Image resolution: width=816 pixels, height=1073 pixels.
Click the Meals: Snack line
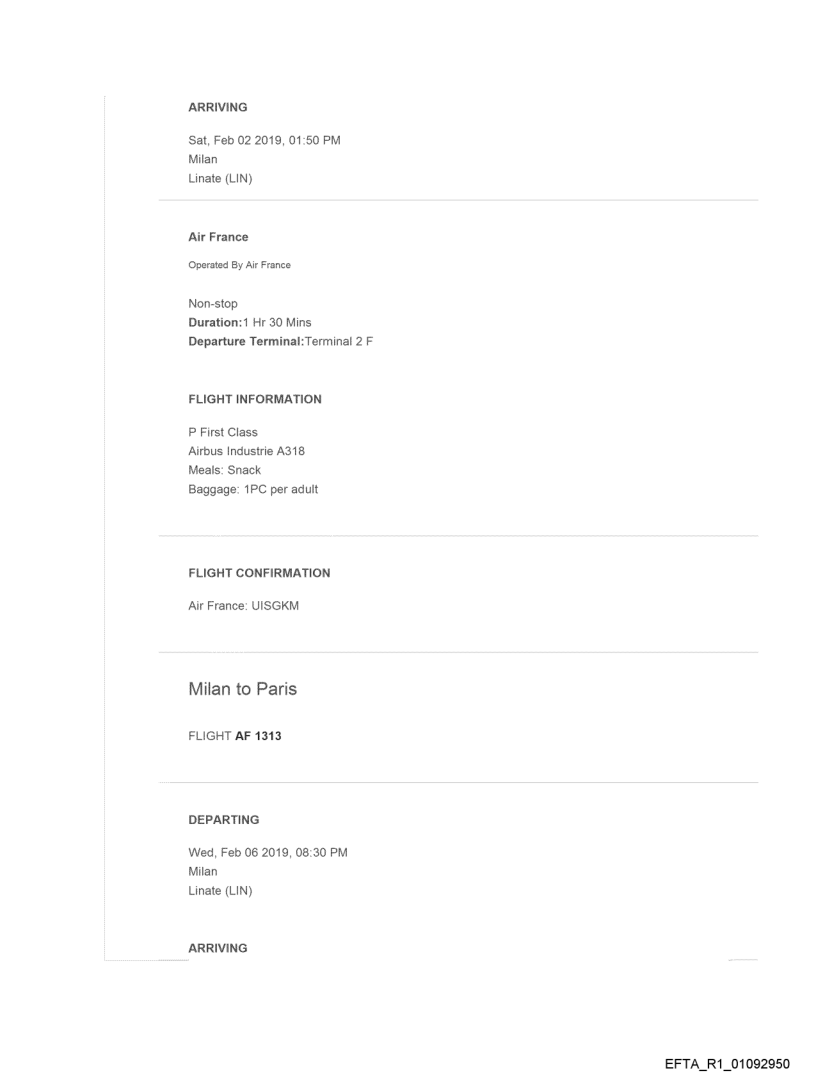(225, 470)
